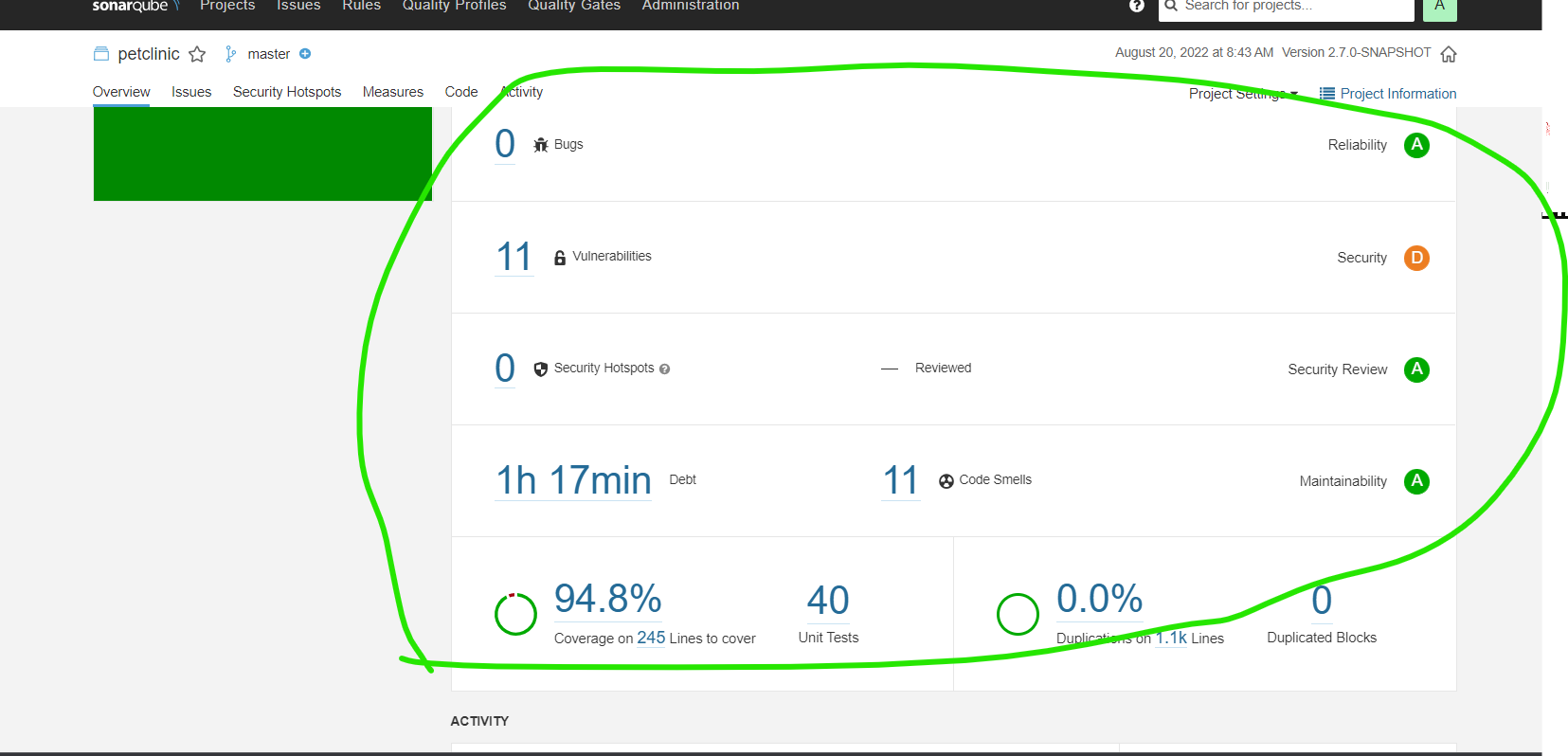The height and width of the screenshot is (756, 1568).
Task: Switch to the Issues project tab
Action: [x=191, y=92]
